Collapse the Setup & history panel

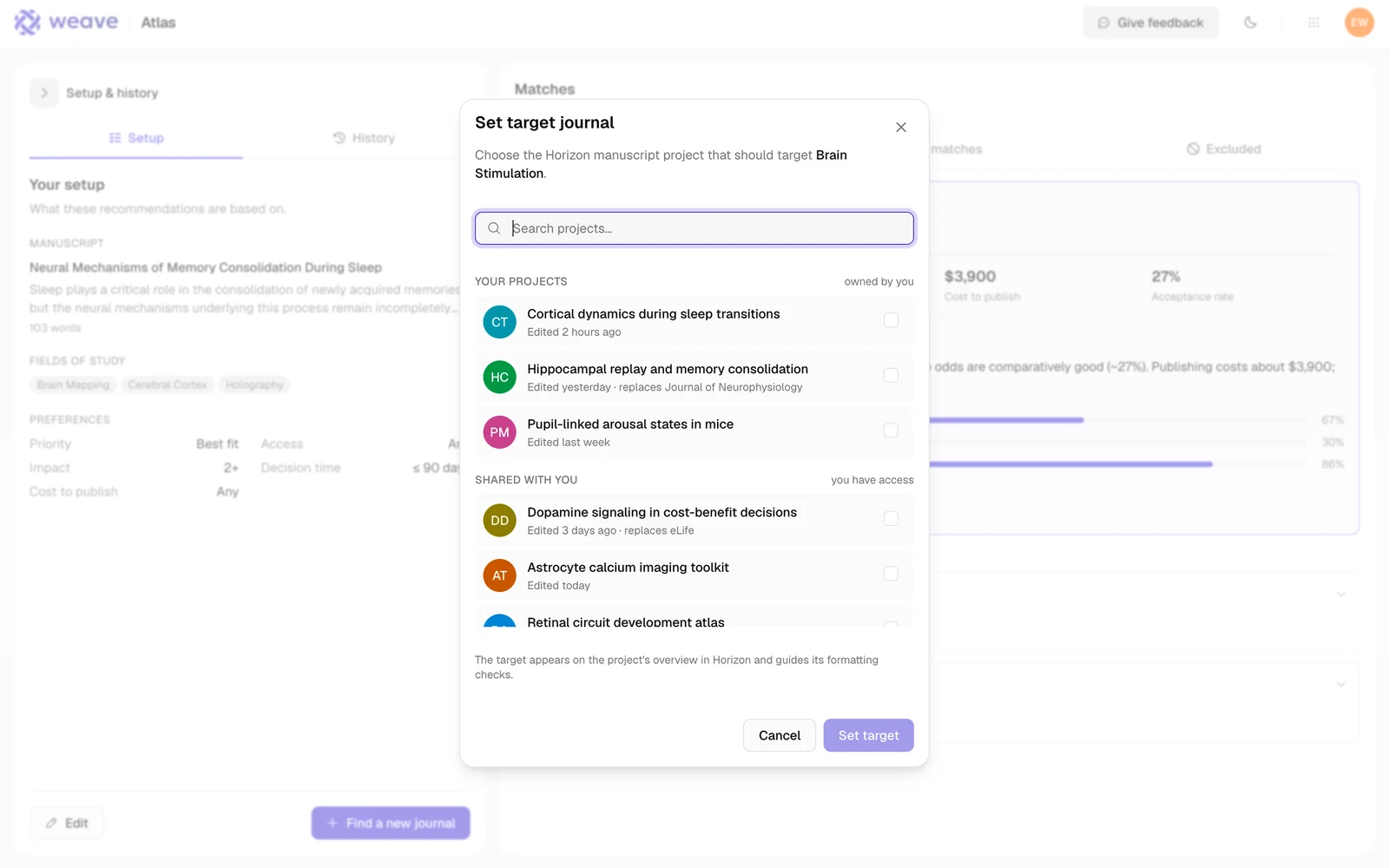click(44, 93)
